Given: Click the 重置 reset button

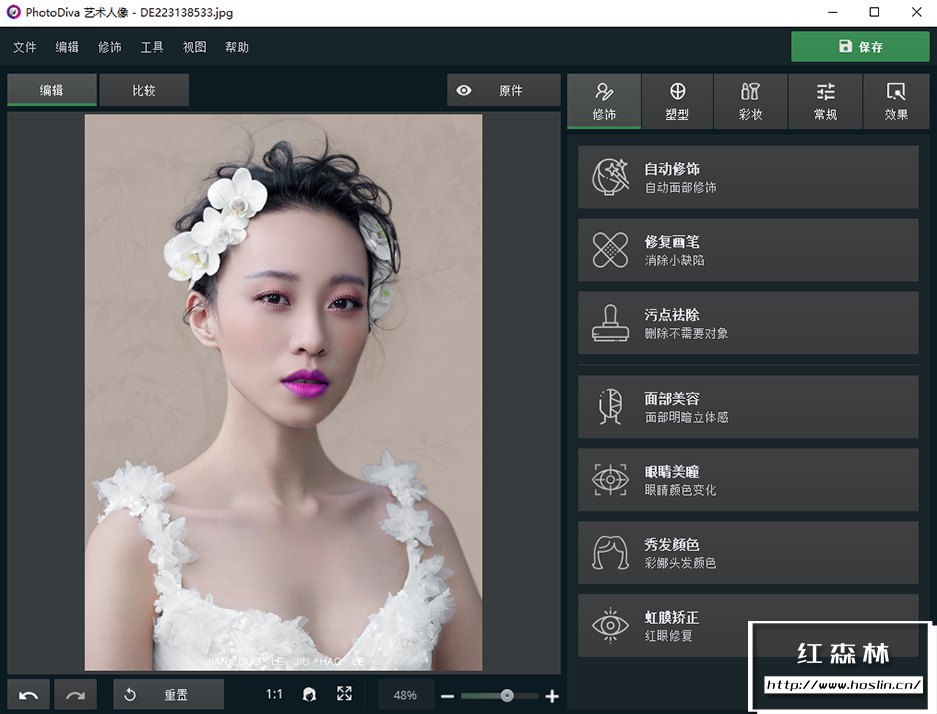Looking at the screenshot, I should pos(169,695).
